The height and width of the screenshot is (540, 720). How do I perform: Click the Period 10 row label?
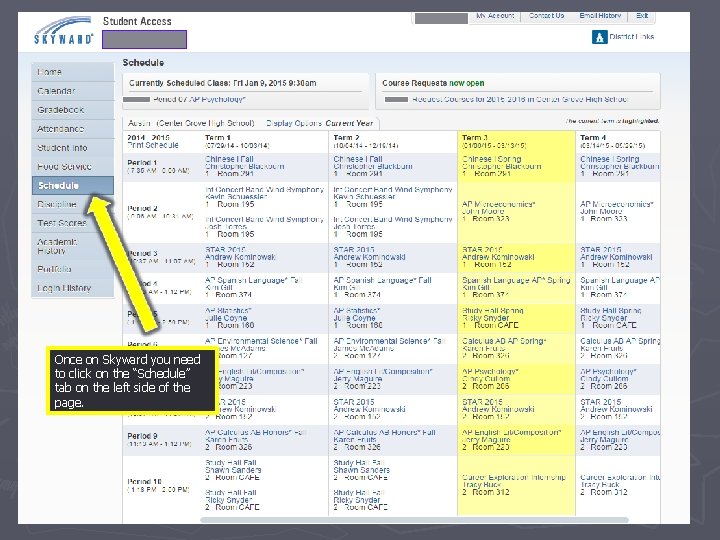[144, 481]
